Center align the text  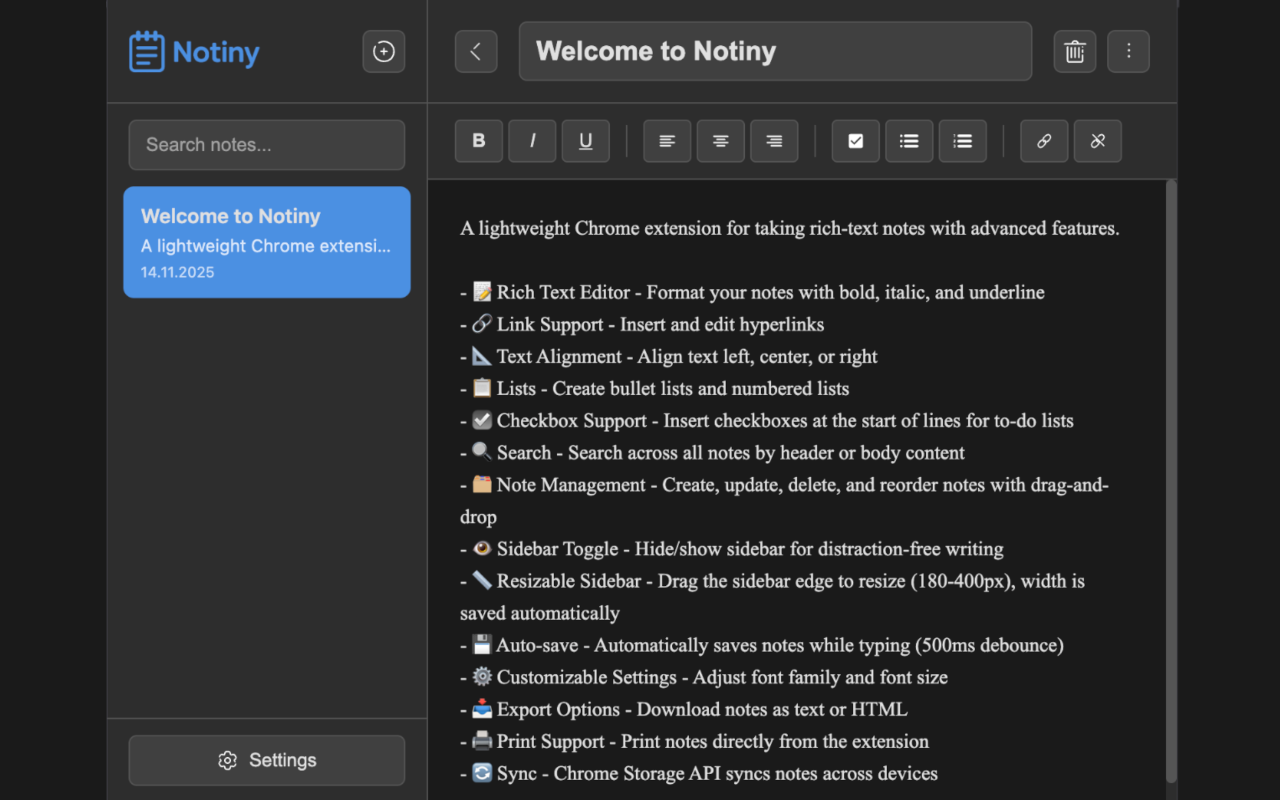tap(721, 141)
